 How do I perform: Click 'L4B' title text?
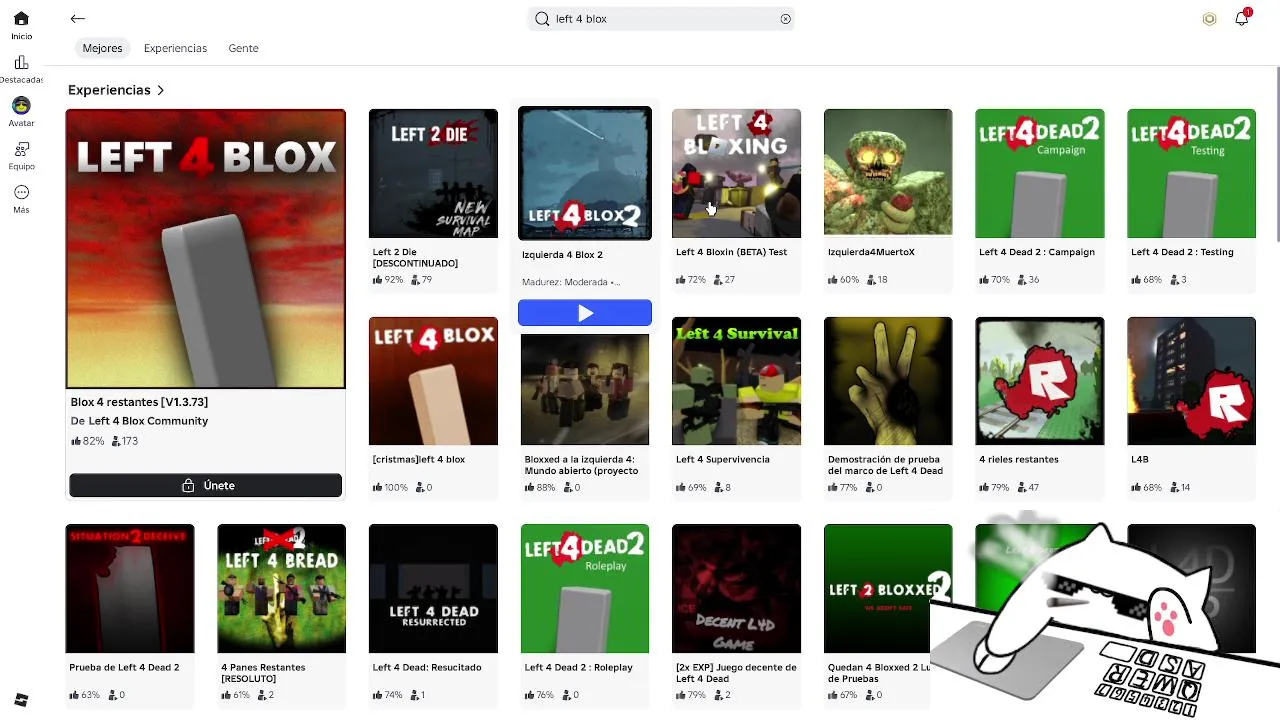coord(1139,459)
